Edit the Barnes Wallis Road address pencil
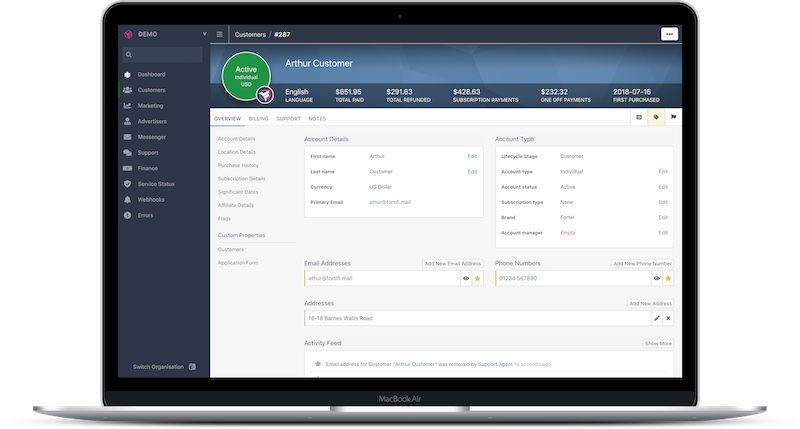The image size is (800, 429). click(656, 318)
